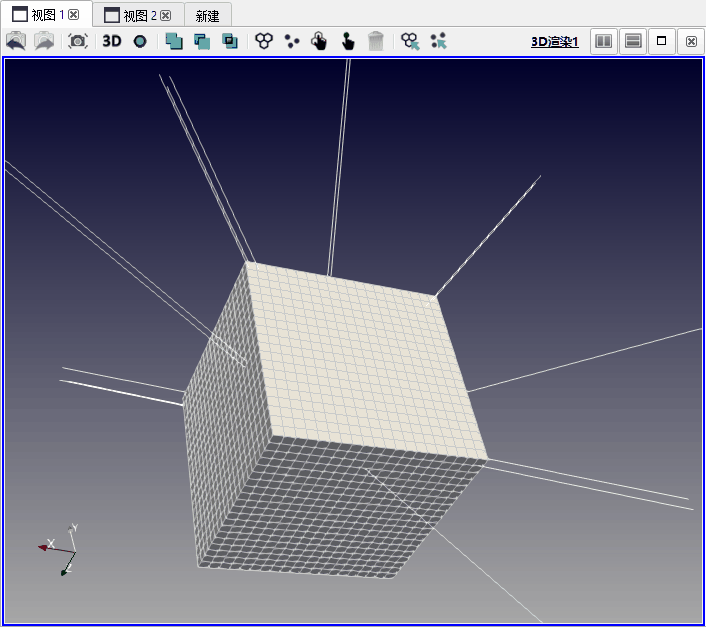Undo the last camera change
706x627 pixels.
click(16, 41)
